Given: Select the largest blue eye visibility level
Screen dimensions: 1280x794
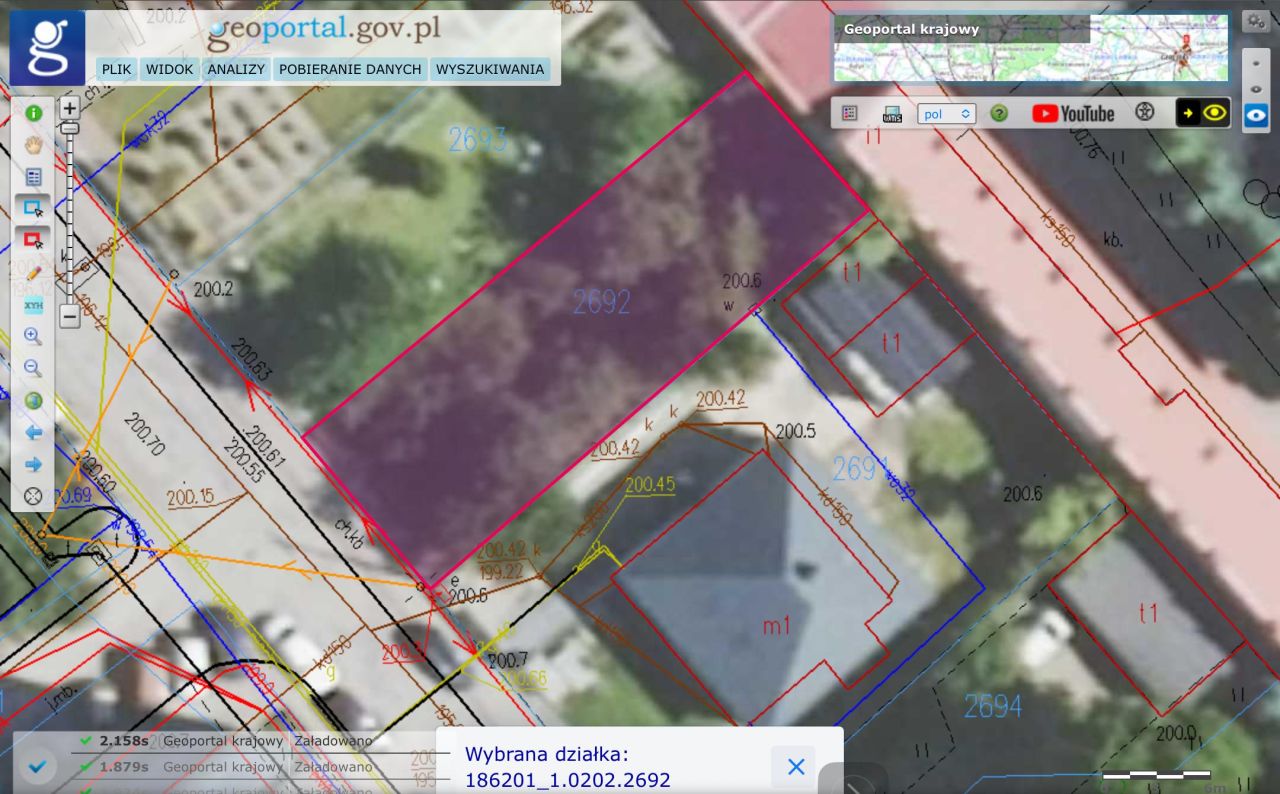Looking at the screenshot, I should click(x=1255, y=116).
